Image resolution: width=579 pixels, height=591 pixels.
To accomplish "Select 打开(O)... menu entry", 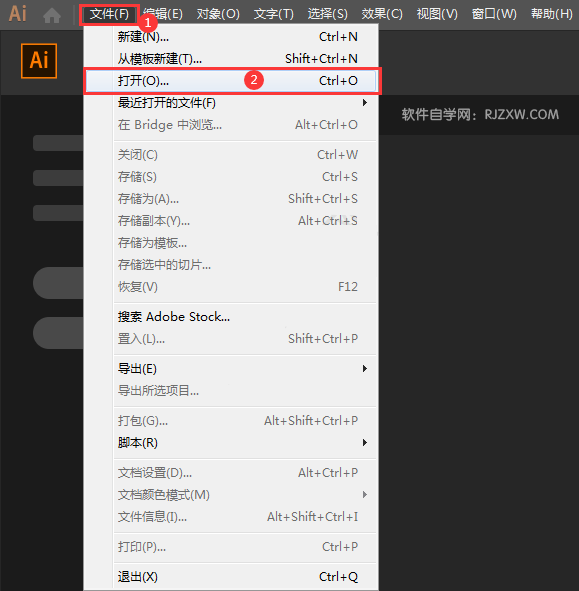I will click(231, 81).
